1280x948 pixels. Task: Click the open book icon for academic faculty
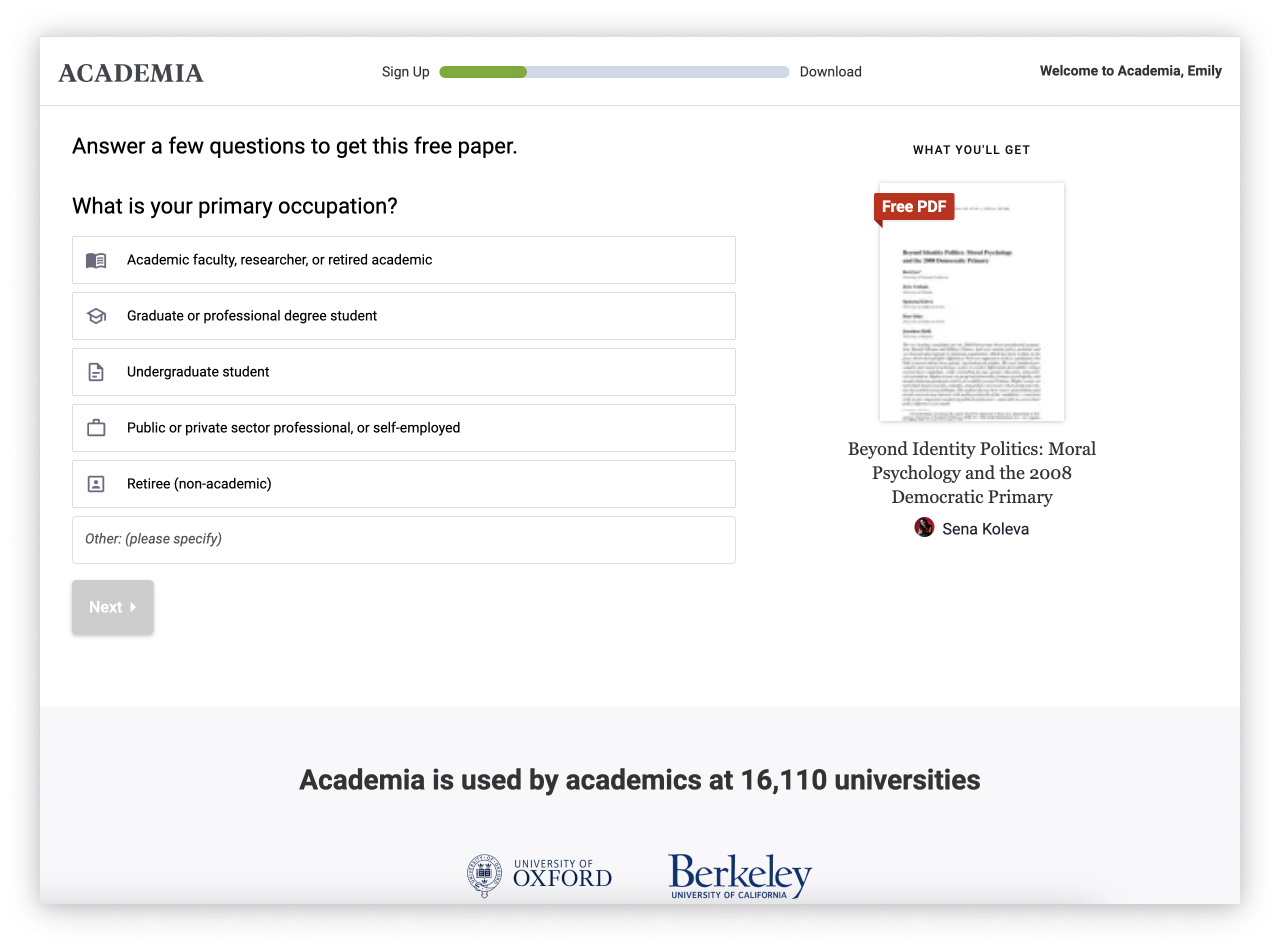tap(96, 260)
